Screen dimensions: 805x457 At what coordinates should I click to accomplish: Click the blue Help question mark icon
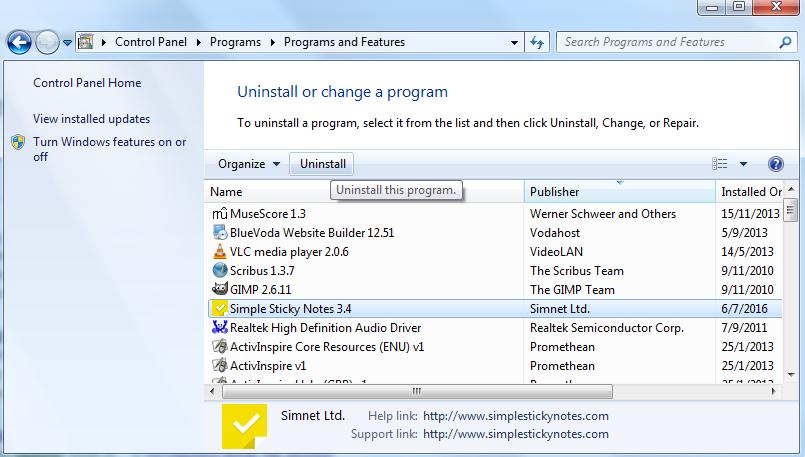coord(775,164)
